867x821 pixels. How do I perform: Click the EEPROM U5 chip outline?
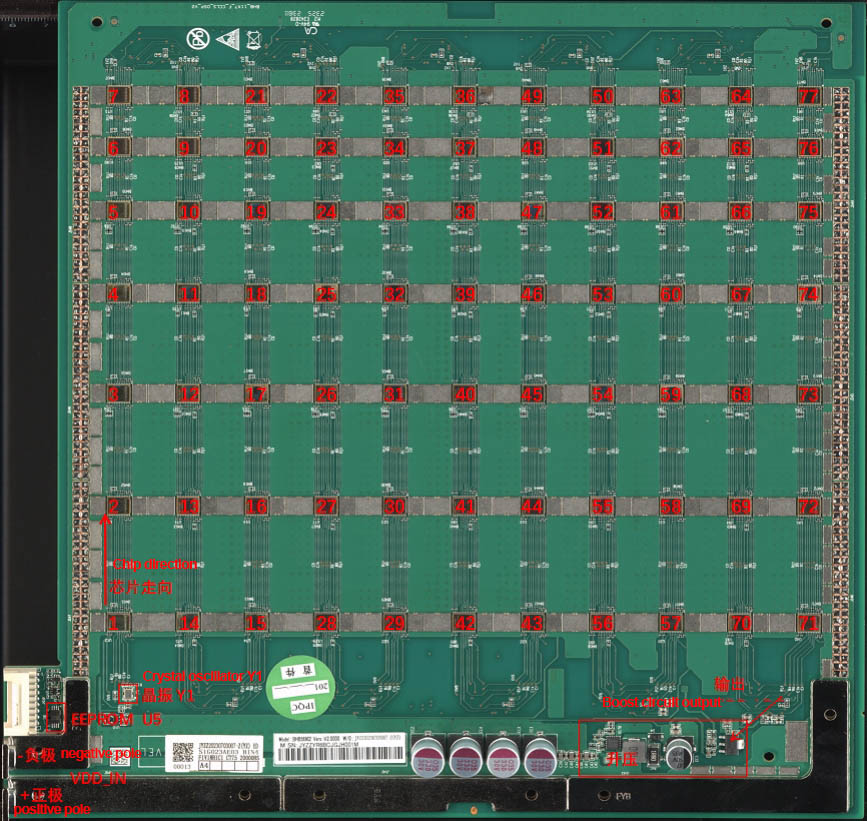click(57, 717)
